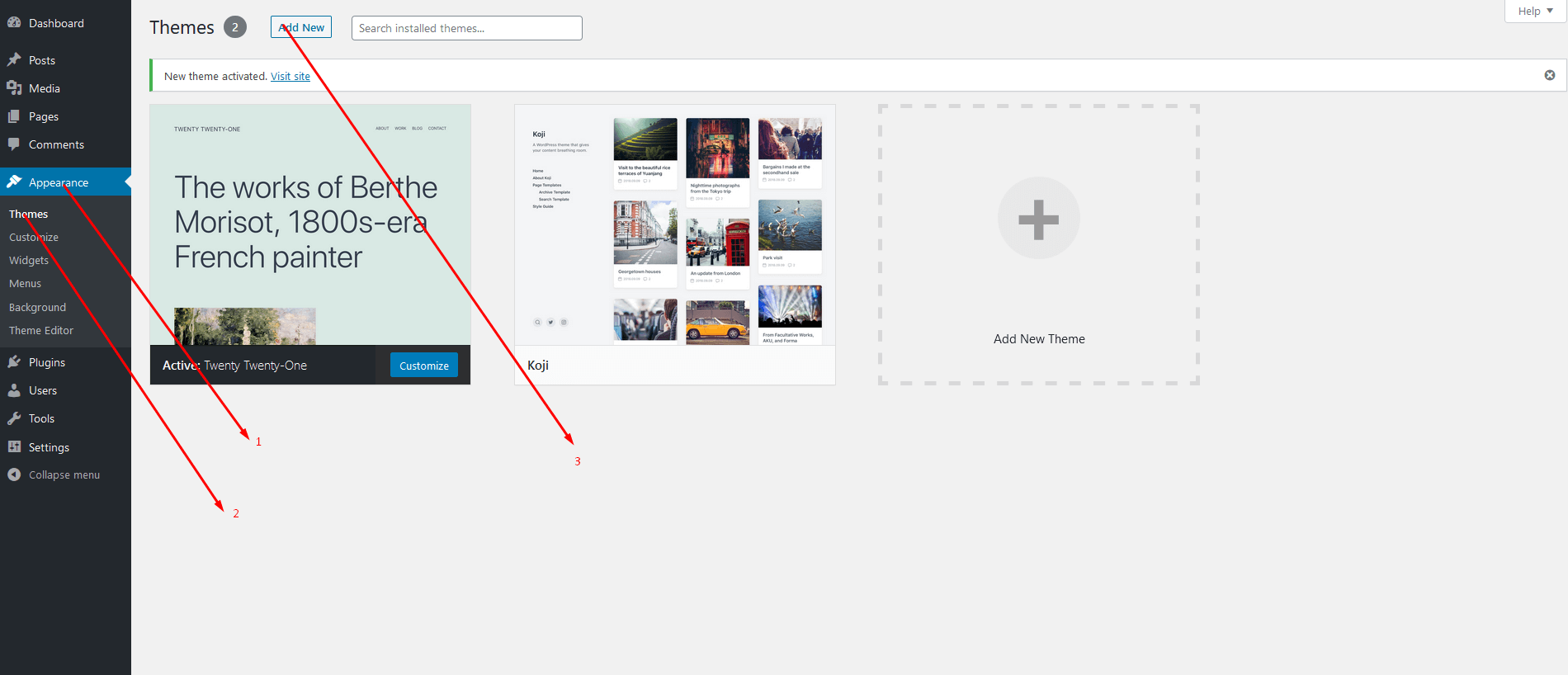Click the Dashboard gauge icon
1568x675 pixels.
(14, 23)
